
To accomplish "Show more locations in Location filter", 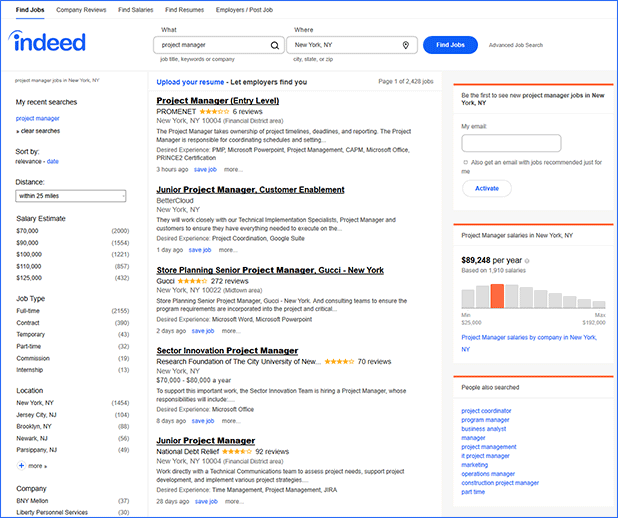I will tap(37, 466).
